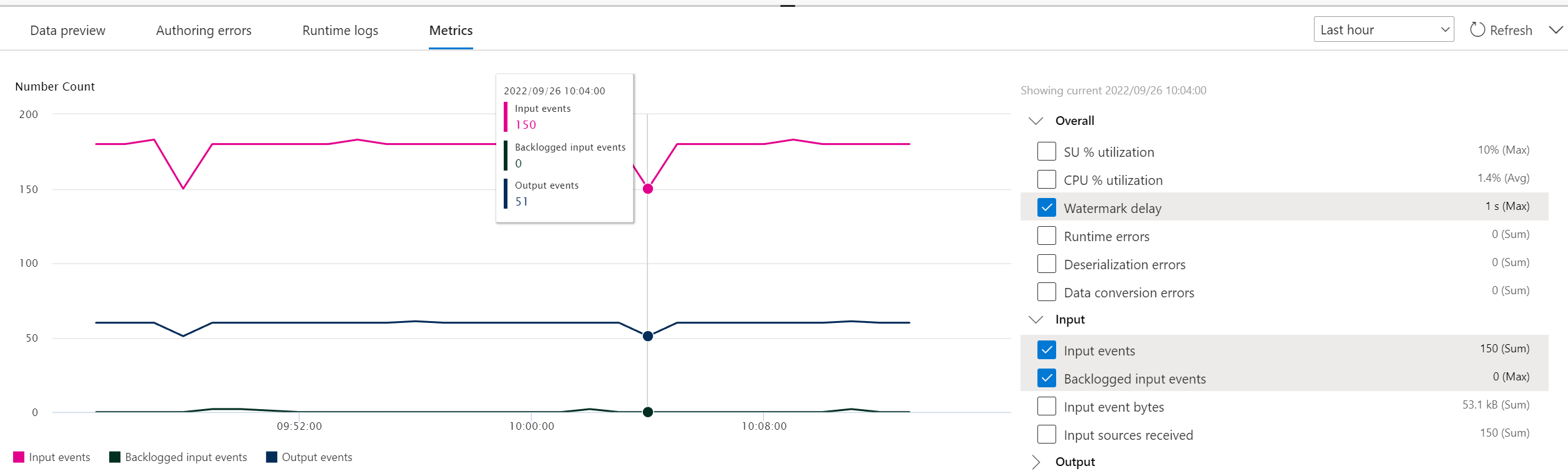Switch to the Data preview tab
The height and width of the screenshot is (471, 1568).
point(67,31)
